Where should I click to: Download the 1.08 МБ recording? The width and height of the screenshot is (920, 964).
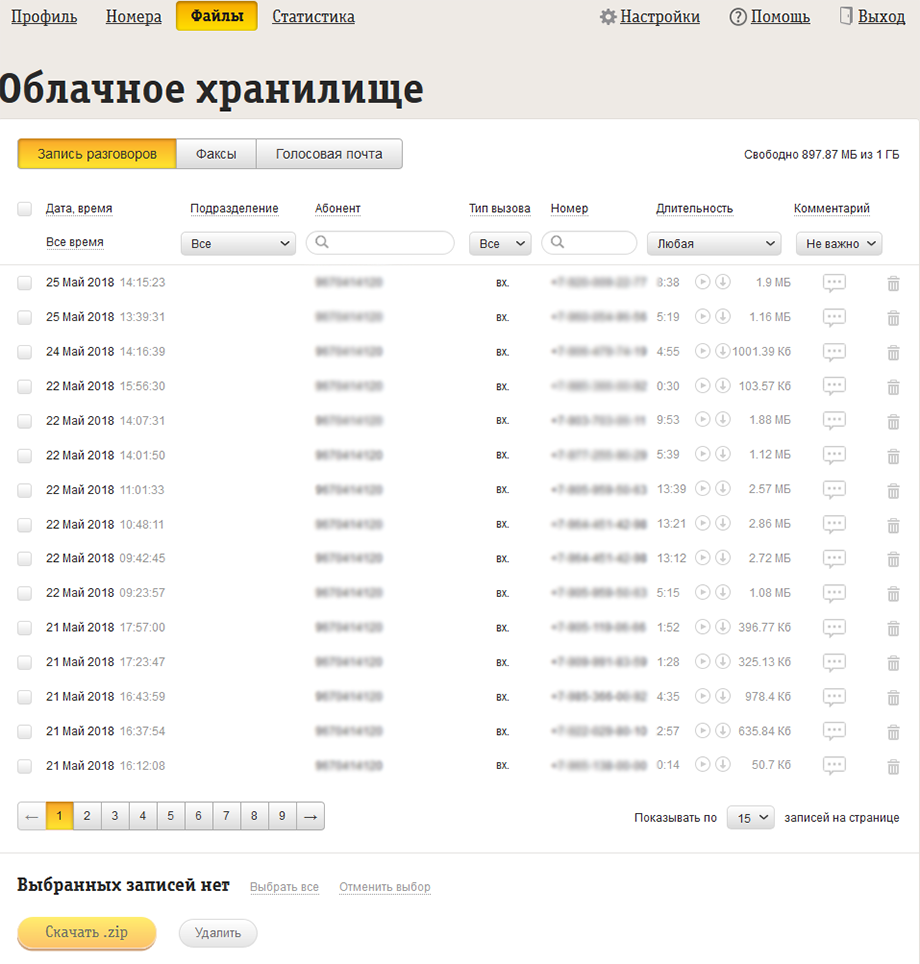click(723, 592)
